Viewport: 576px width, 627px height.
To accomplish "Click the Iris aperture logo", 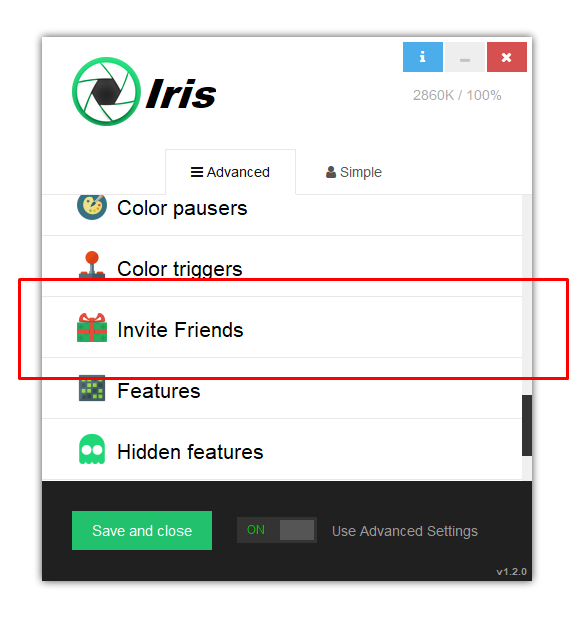I will tap(106, 92).
